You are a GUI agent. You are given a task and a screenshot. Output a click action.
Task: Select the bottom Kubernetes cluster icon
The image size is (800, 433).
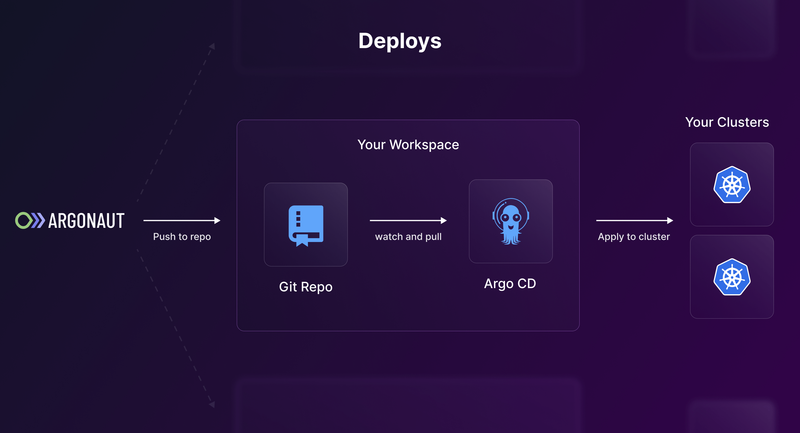(731, 276)
